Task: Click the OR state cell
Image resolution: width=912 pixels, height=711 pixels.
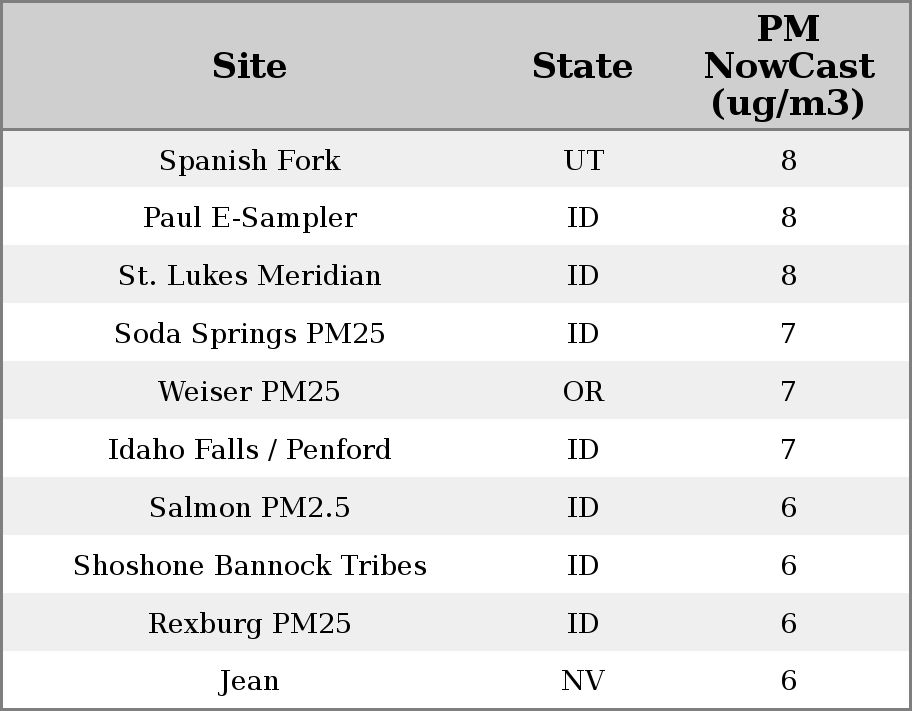Action: coord(583,392)
